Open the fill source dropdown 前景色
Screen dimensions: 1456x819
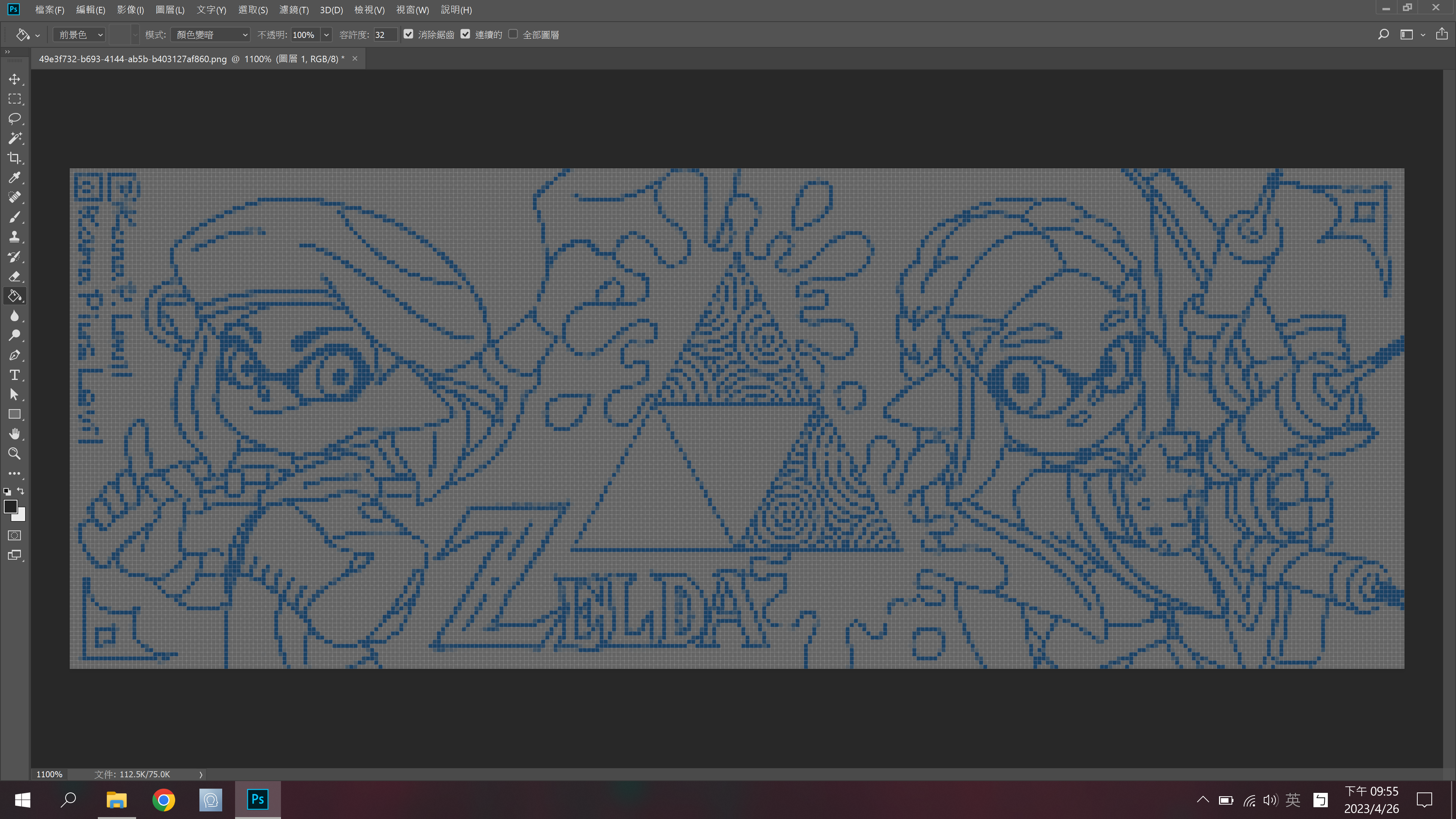(79, 35)
